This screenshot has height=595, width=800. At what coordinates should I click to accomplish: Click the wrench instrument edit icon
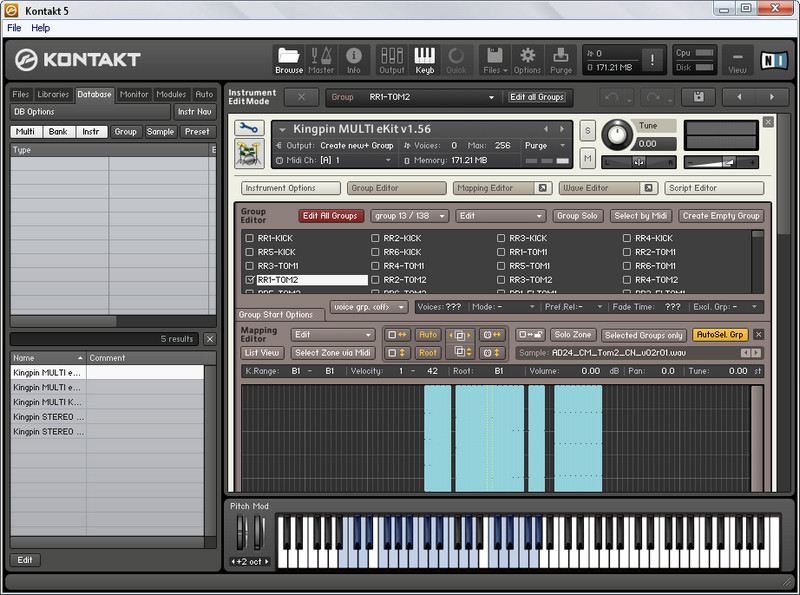click(249, 128)
